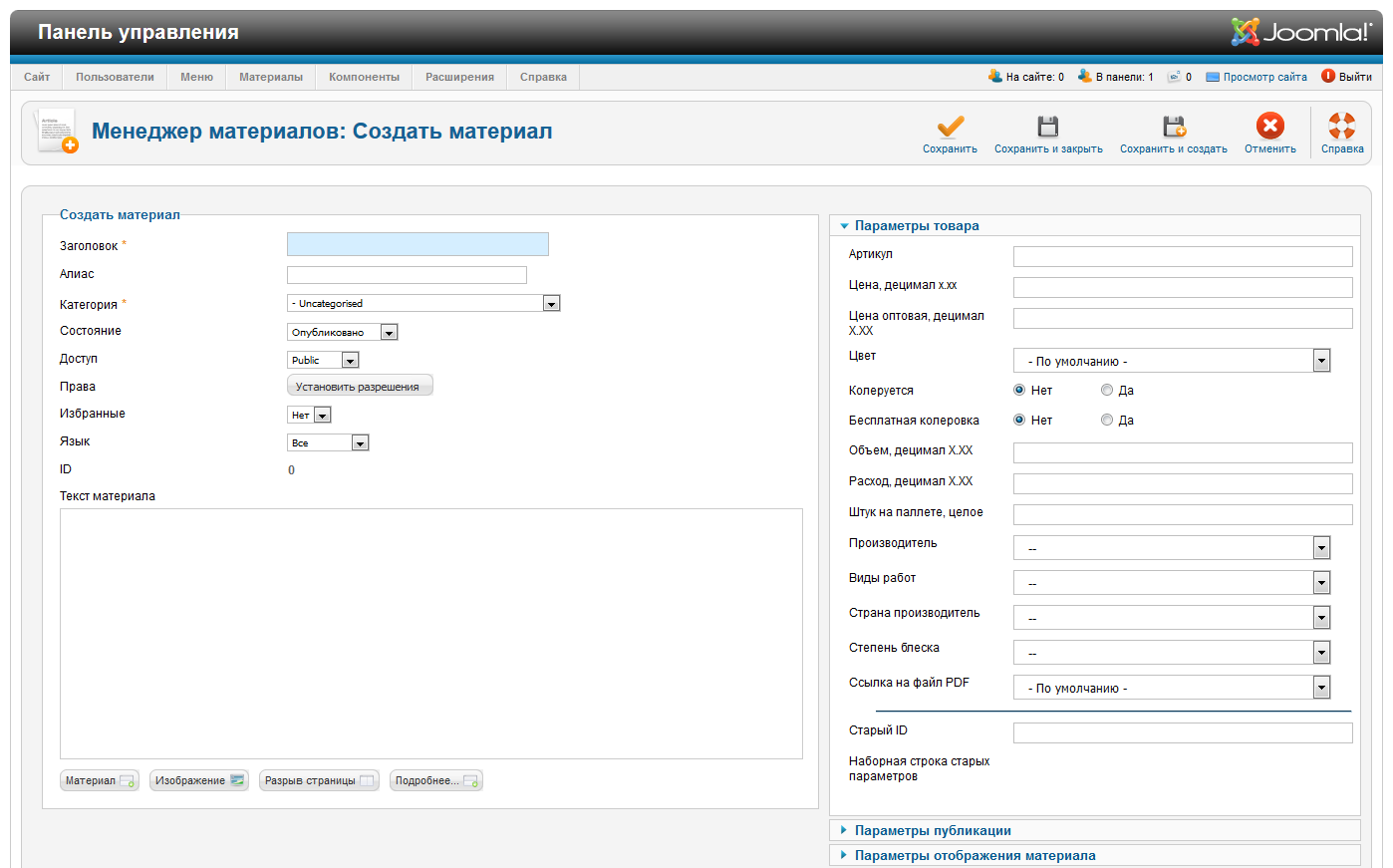This screenshot has width=1393, height=868.
Task: Expand Параметры отображения материала panel
Action: [x=1094, y=855]
